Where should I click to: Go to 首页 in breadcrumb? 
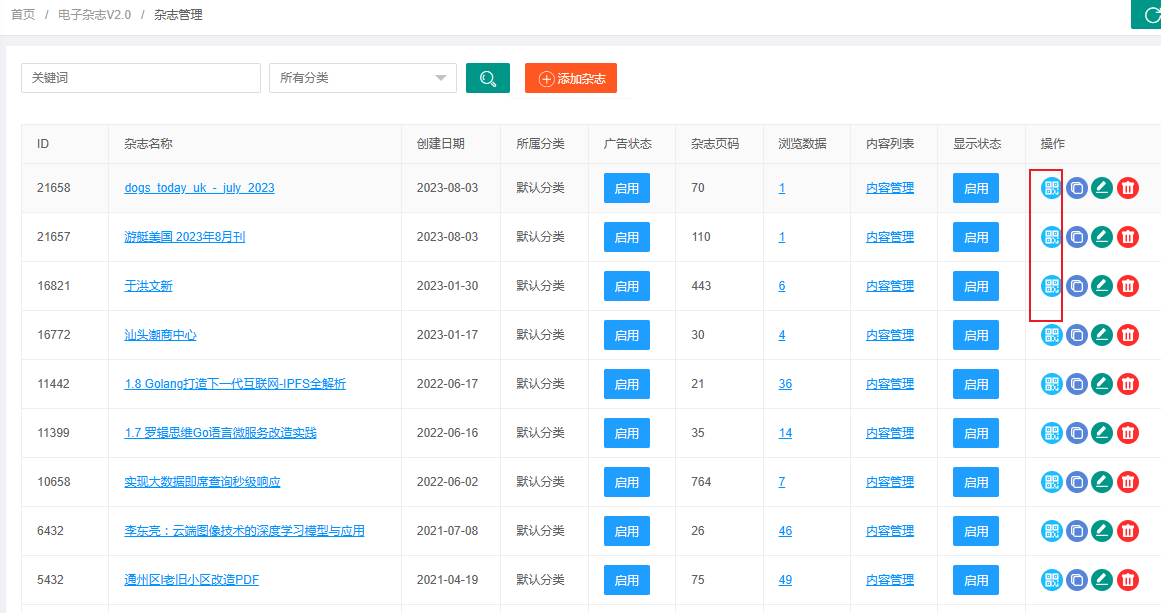pos(23,15)
